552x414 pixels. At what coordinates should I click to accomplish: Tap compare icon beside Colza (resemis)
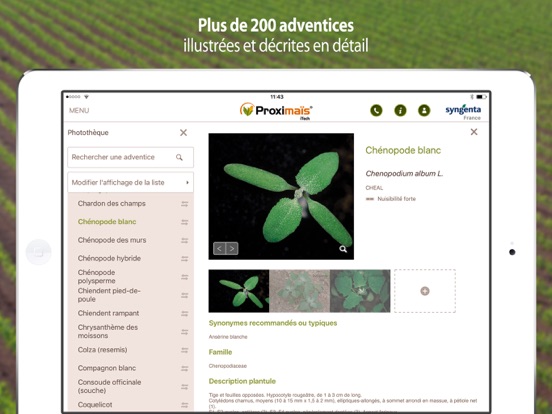[185, 350]
